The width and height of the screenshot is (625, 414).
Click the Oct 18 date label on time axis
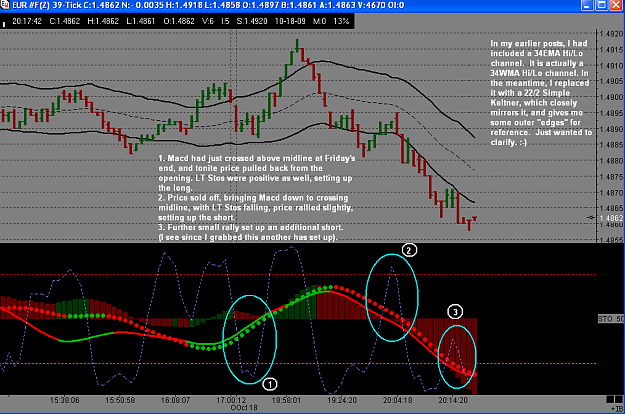click(x=246, y=408)
